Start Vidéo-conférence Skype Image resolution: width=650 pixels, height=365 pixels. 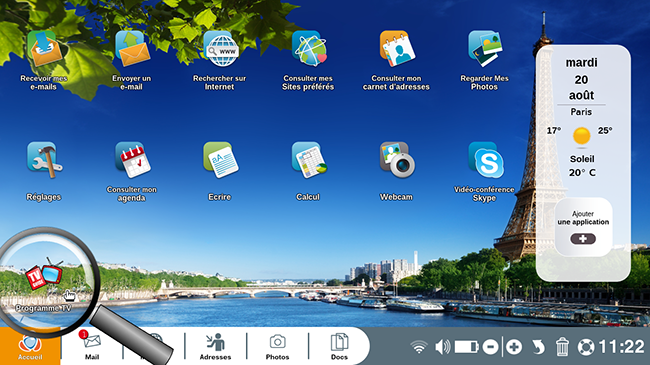pos(485,160)
